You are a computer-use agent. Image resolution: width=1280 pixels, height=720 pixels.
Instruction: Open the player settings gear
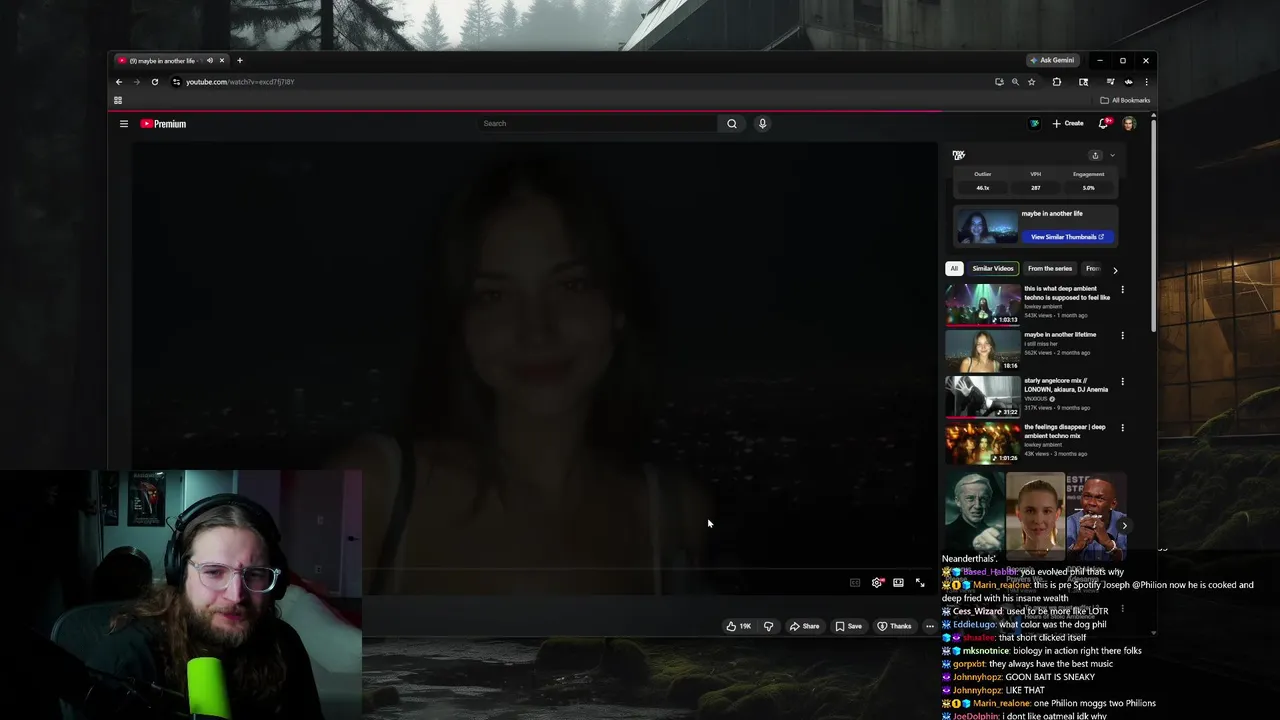tap(877, 583)
